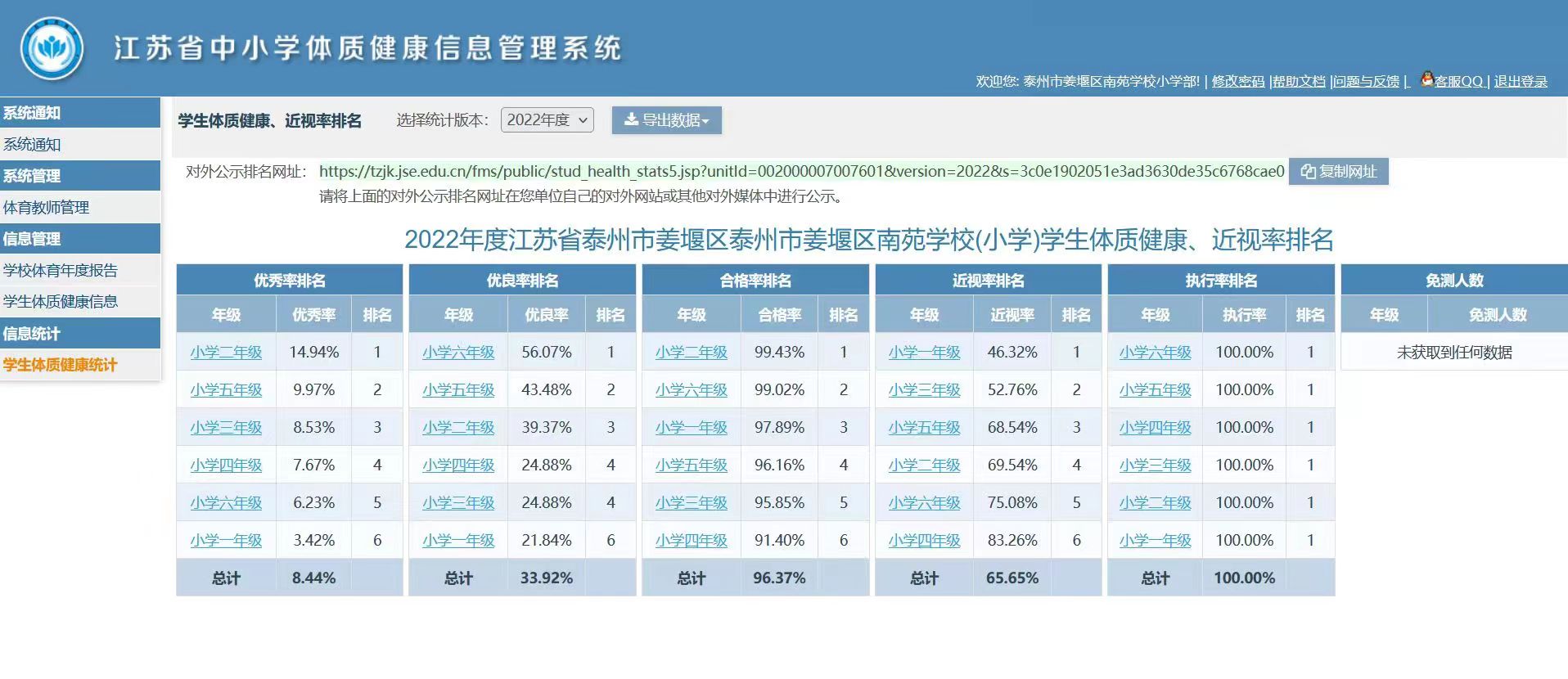The height and width of the screenshot is (679, 1568).
Task: Click the 8.44% 优秀率 total cell
Action: [314, 578]
